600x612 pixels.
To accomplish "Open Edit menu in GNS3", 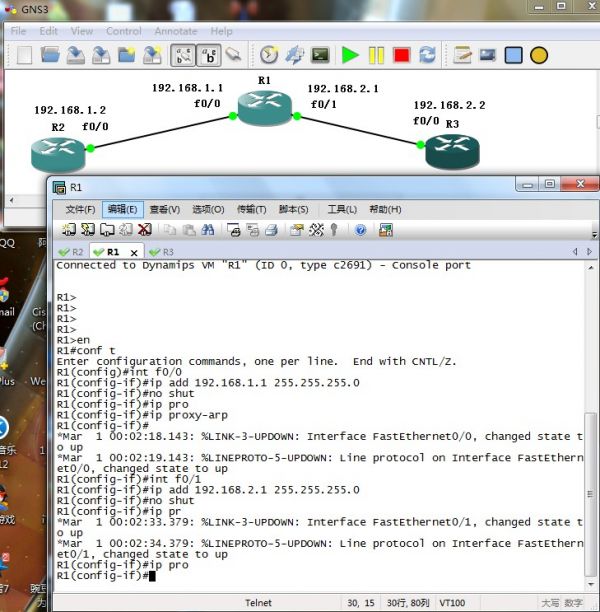I will pyautogui.click(x=48, y=31).
